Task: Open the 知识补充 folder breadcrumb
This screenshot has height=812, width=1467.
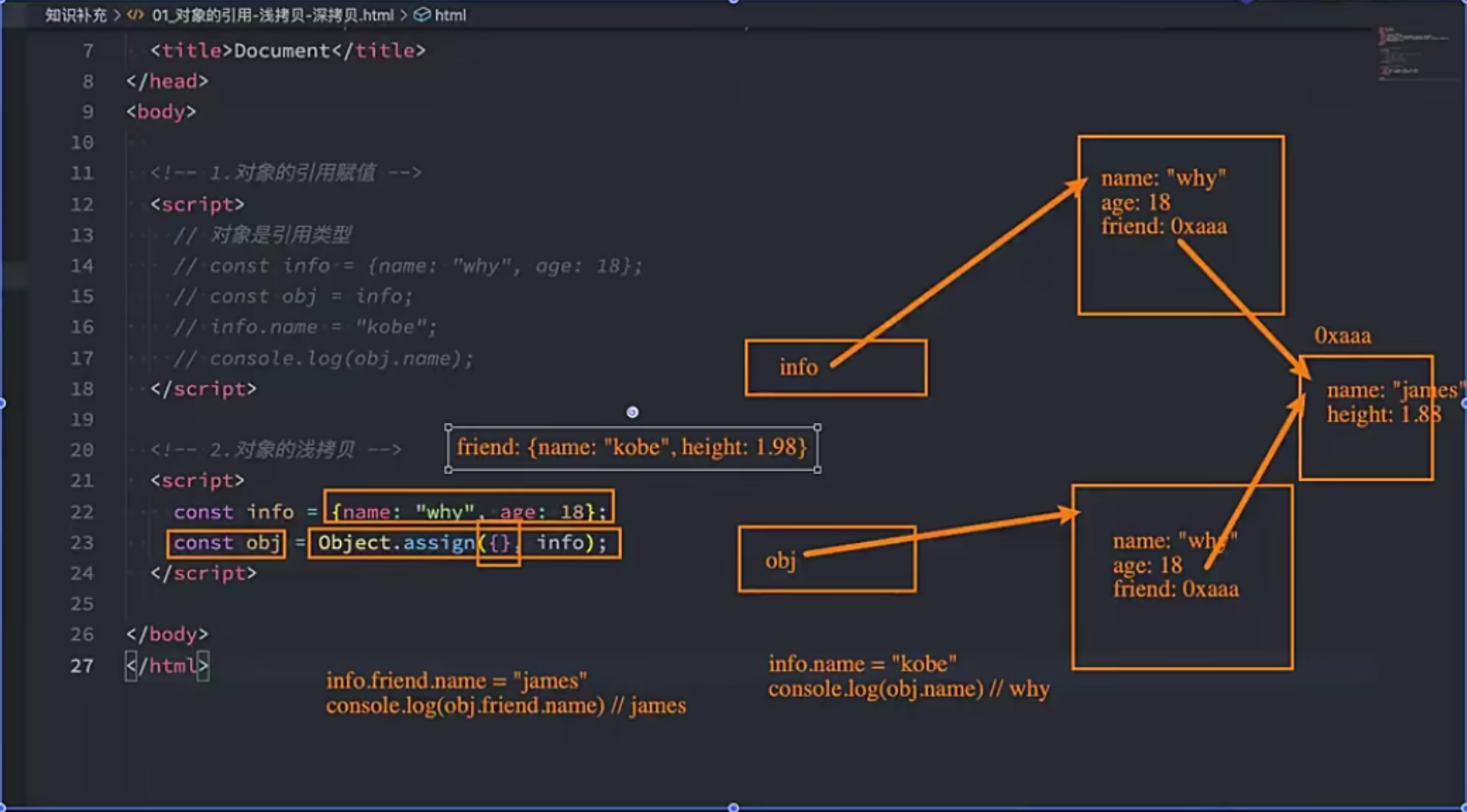Action: pos(75,15)
